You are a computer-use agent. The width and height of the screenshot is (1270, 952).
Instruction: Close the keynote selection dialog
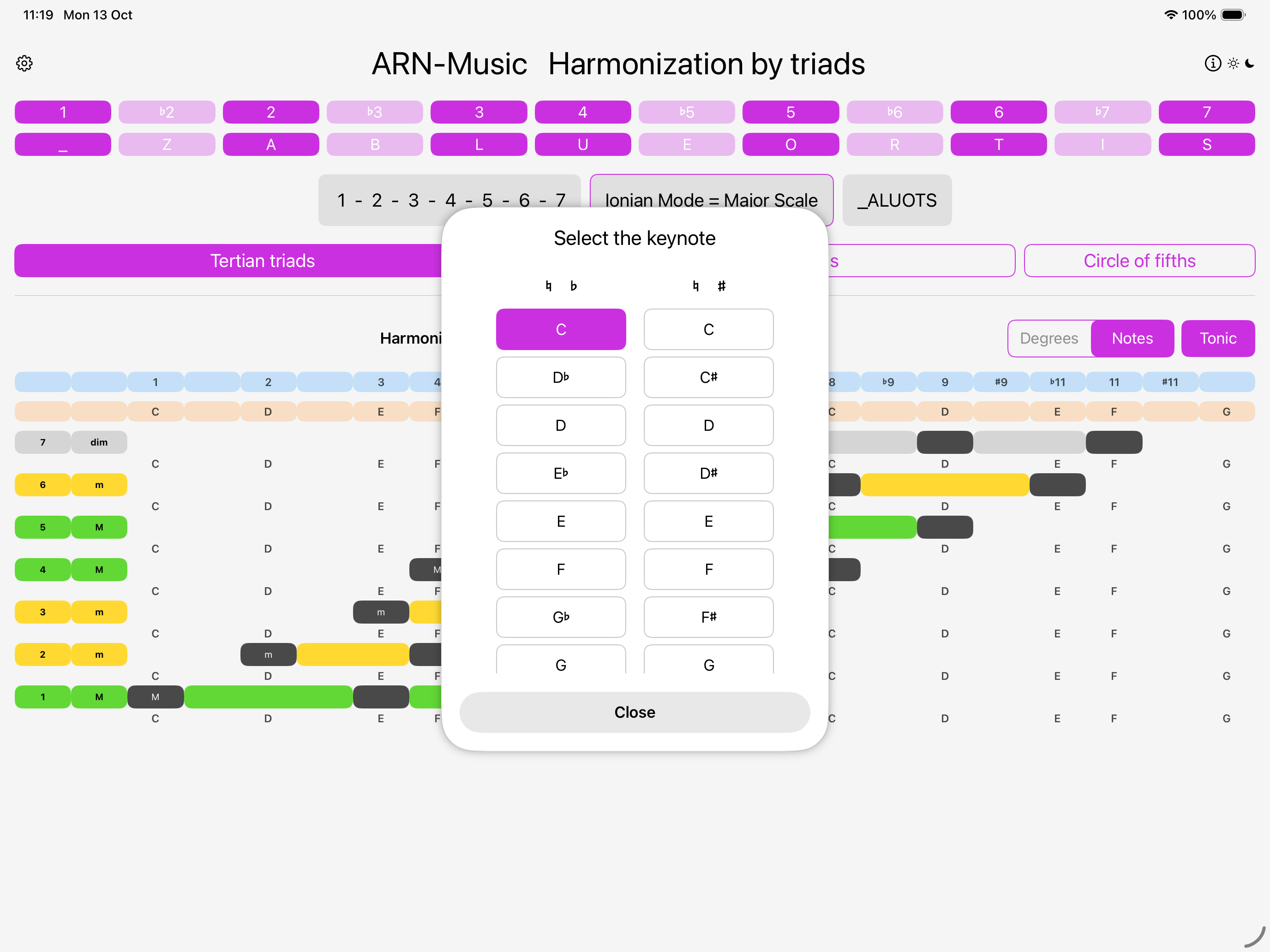(634, 712)
